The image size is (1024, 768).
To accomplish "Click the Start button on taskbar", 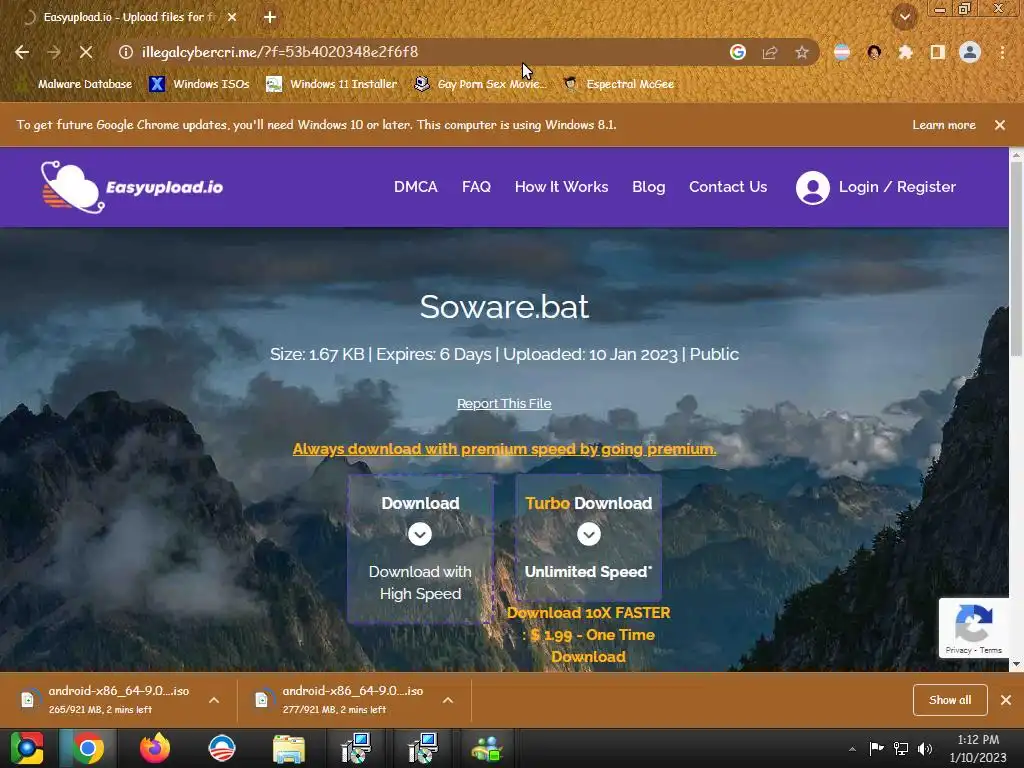I will tap(27, 748).
